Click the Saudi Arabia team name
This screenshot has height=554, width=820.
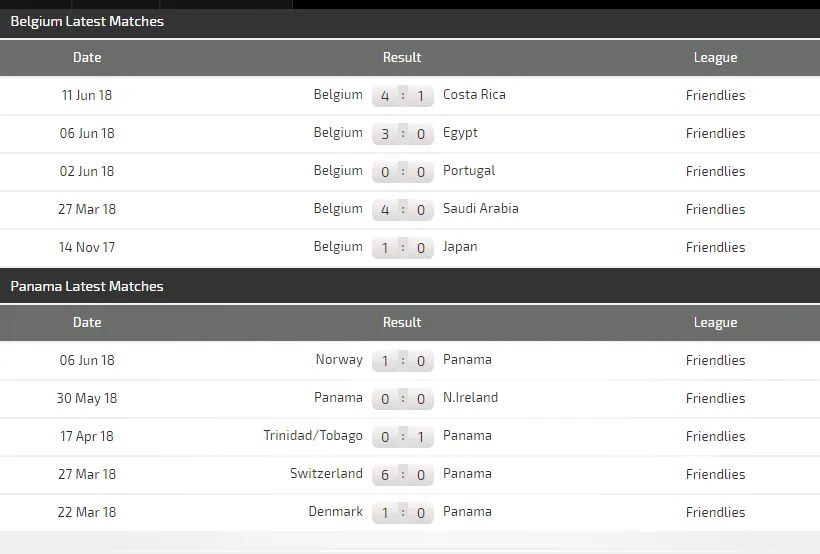pyautogui.click(x=480, y=209)
